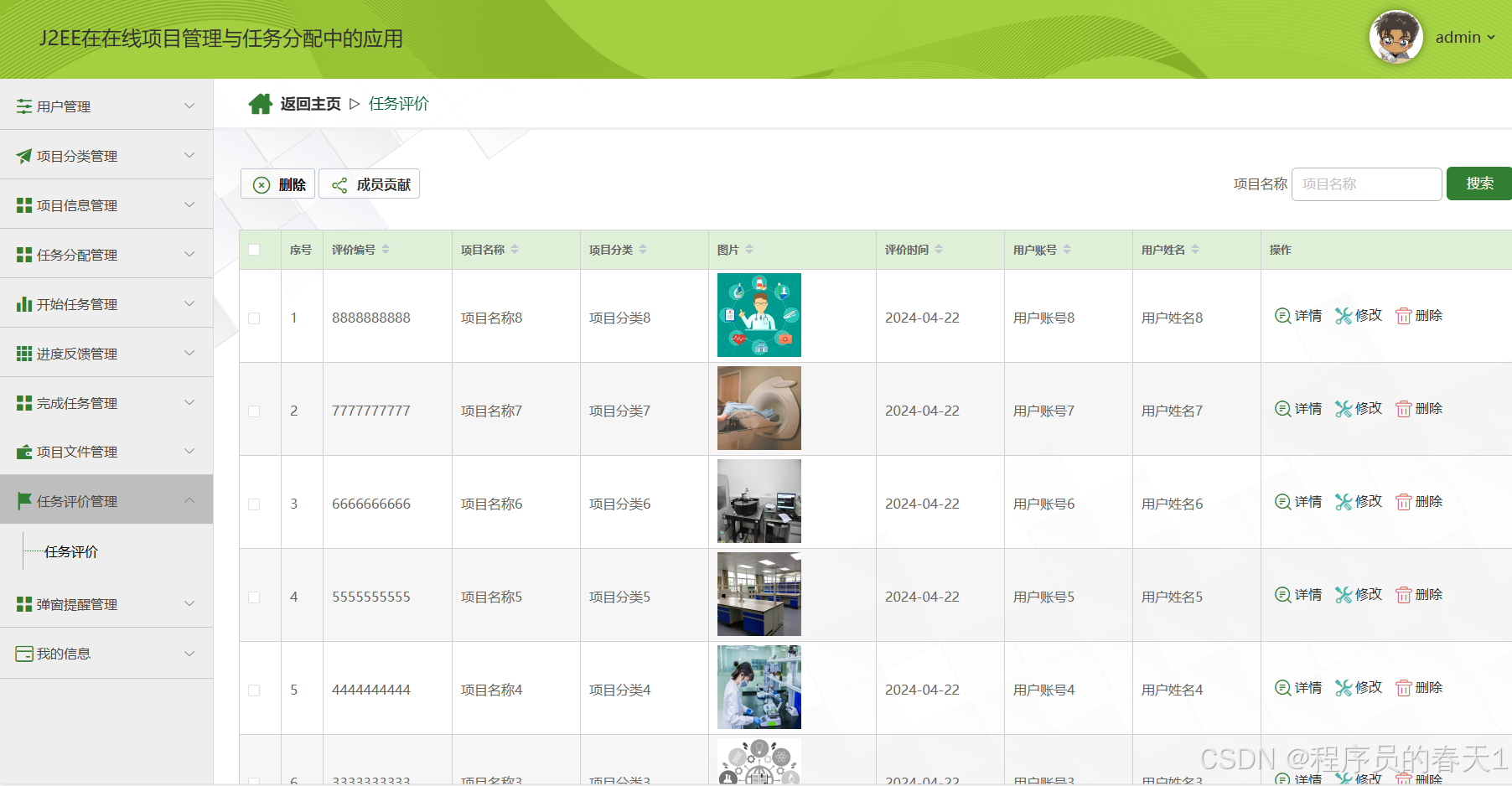Open the admin user dropdown
1512x786 pixels.
click(x=1465, y=38)
